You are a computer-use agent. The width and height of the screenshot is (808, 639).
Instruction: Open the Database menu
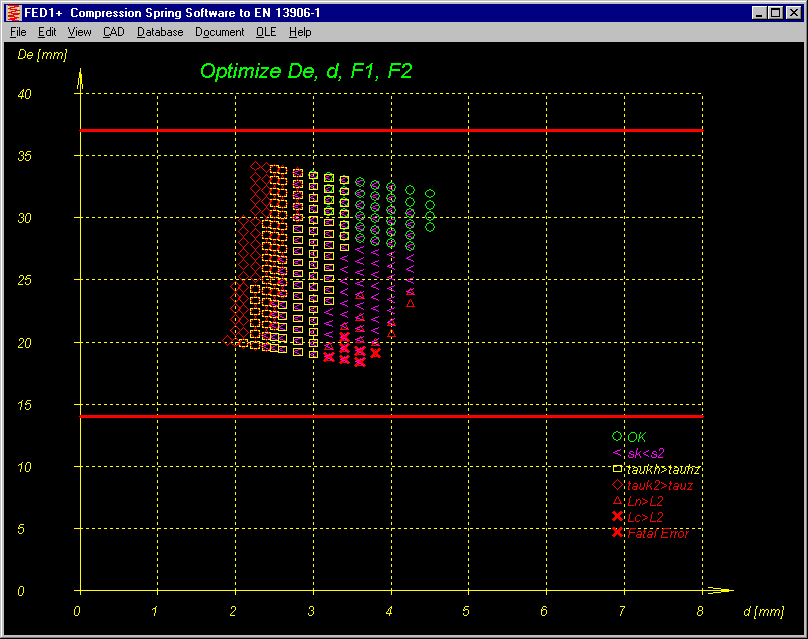click(x=160, y=32)
